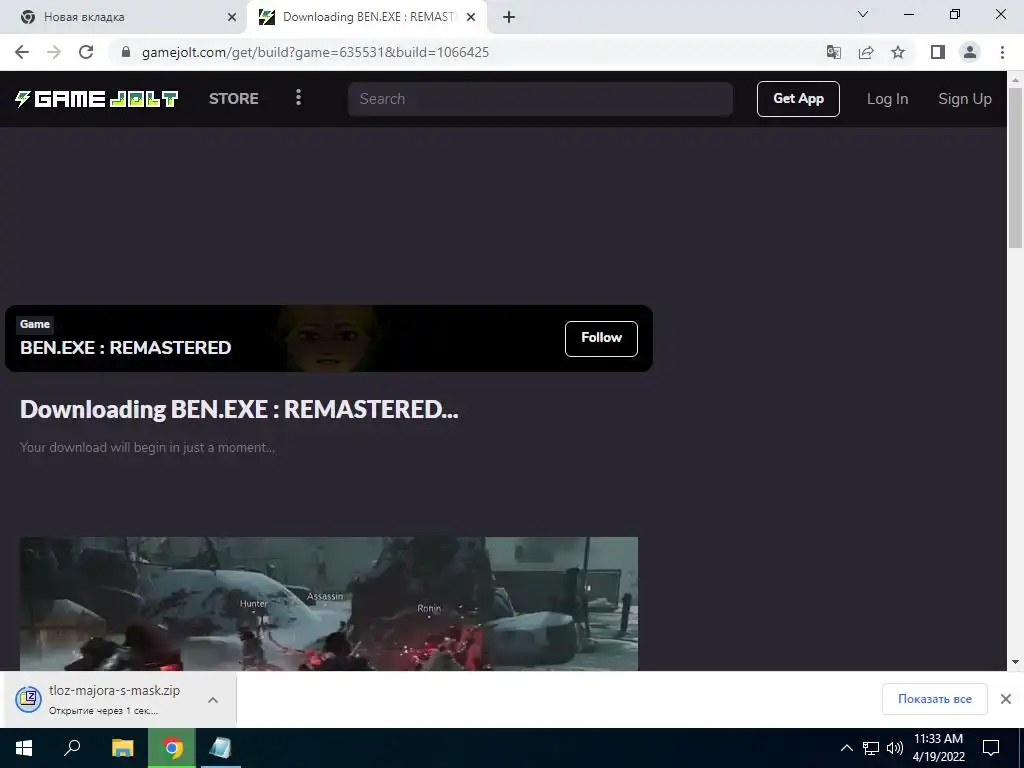Share this page icon in address bar
Image resolution: width=1024 pixels, height=768 pixels.
866,52
